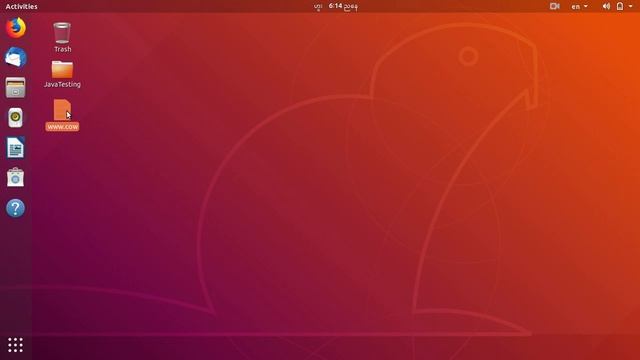Screen dimensions: 640x360
Task: Click the volume speaker icon
Action: point(606,6)
